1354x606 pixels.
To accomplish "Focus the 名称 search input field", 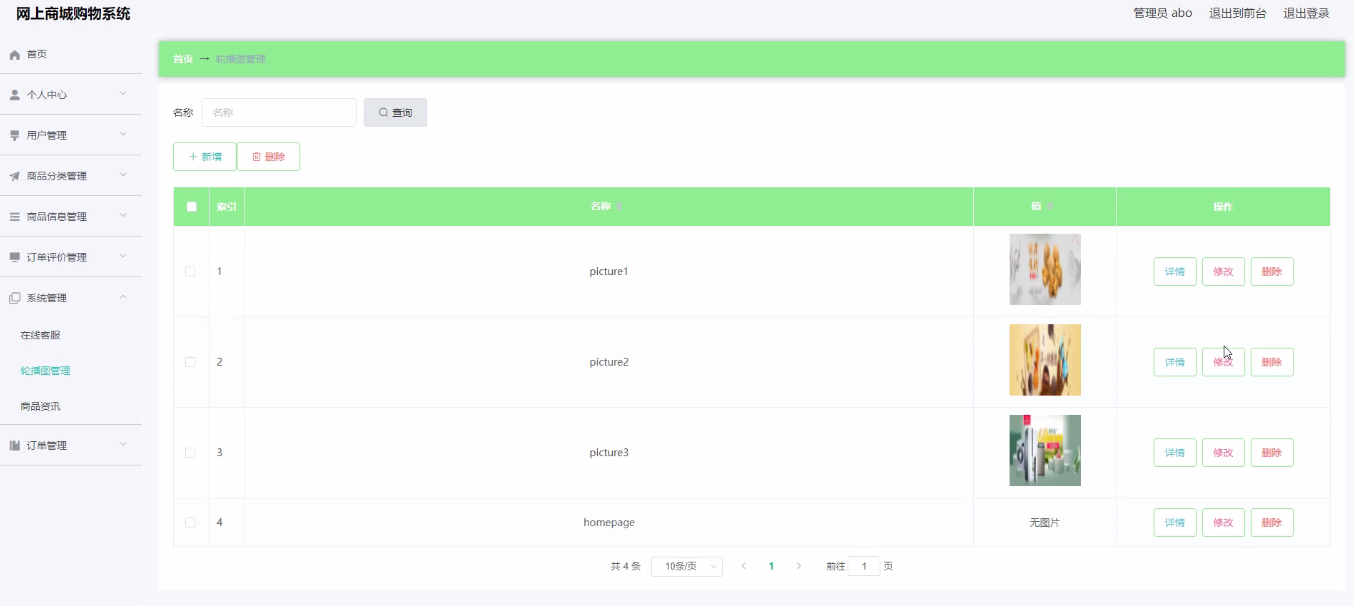I will click(279, 113).
